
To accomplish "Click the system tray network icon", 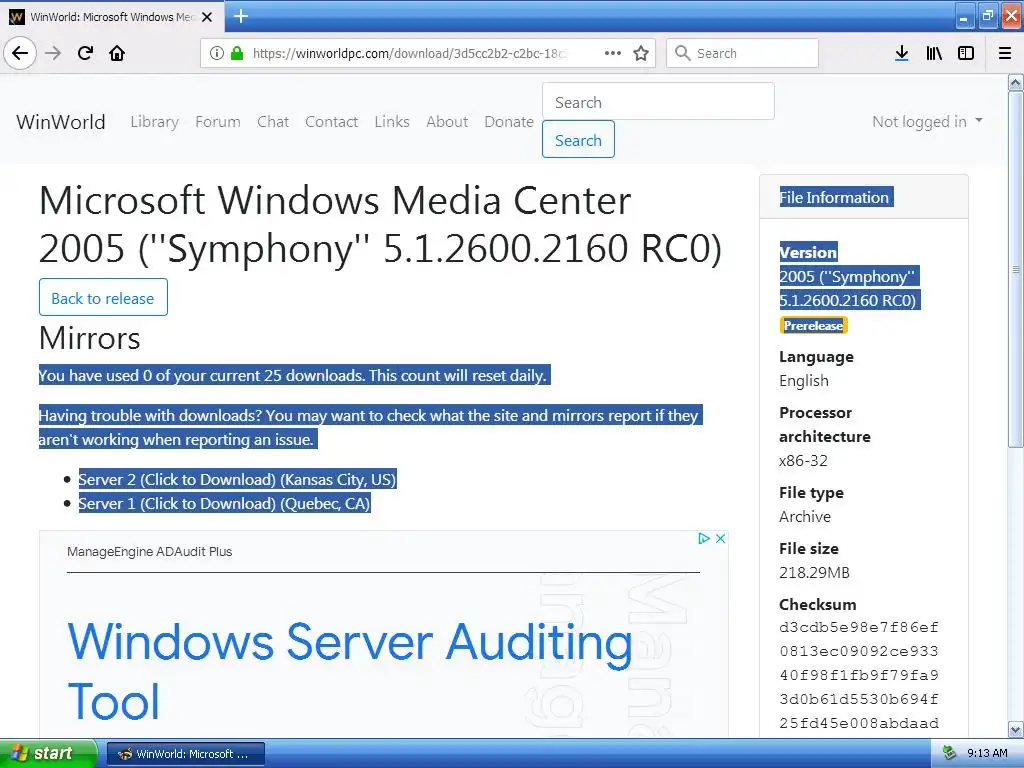I will [949, 753].
